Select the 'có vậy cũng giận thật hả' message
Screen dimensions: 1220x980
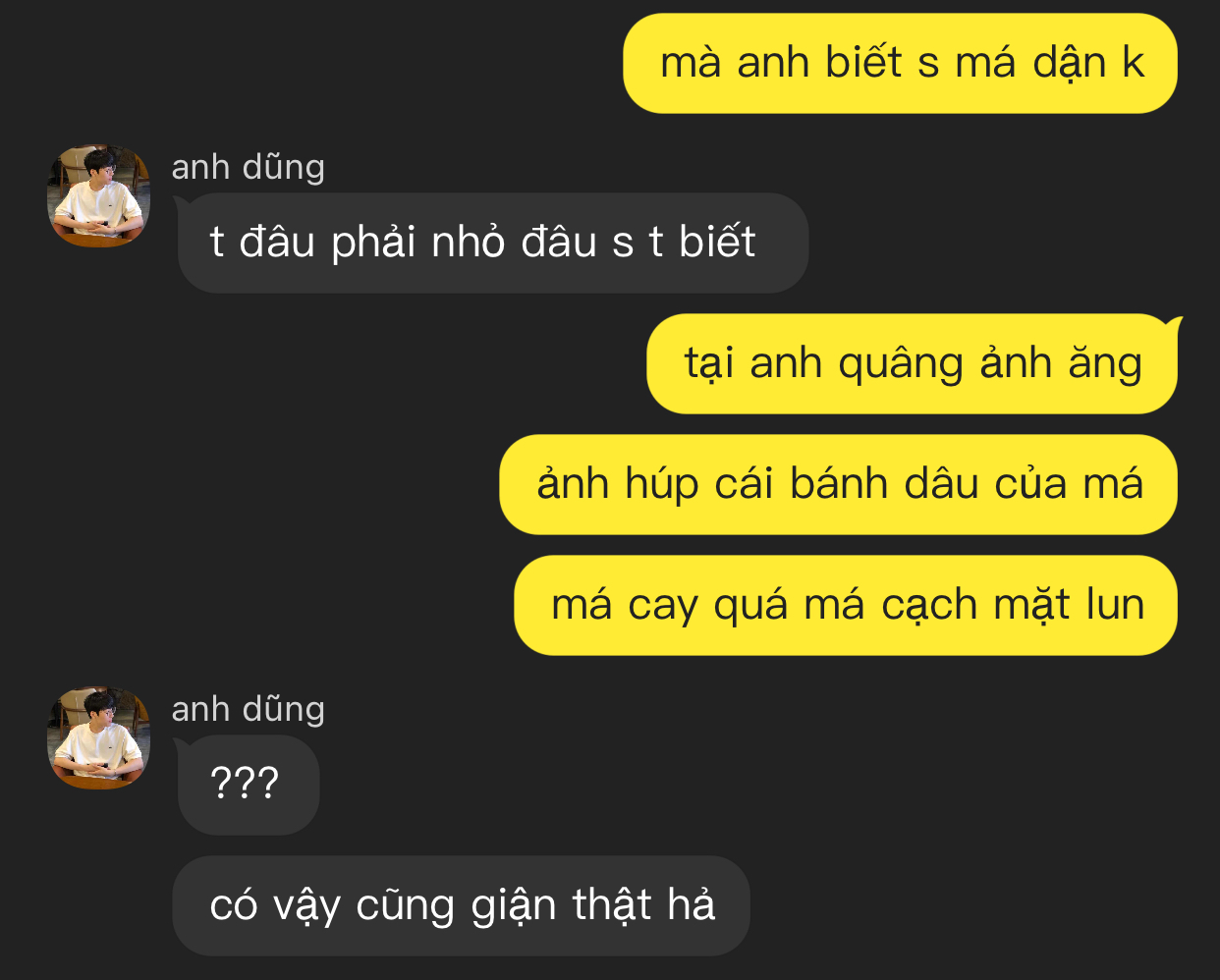tap(462, 905)
